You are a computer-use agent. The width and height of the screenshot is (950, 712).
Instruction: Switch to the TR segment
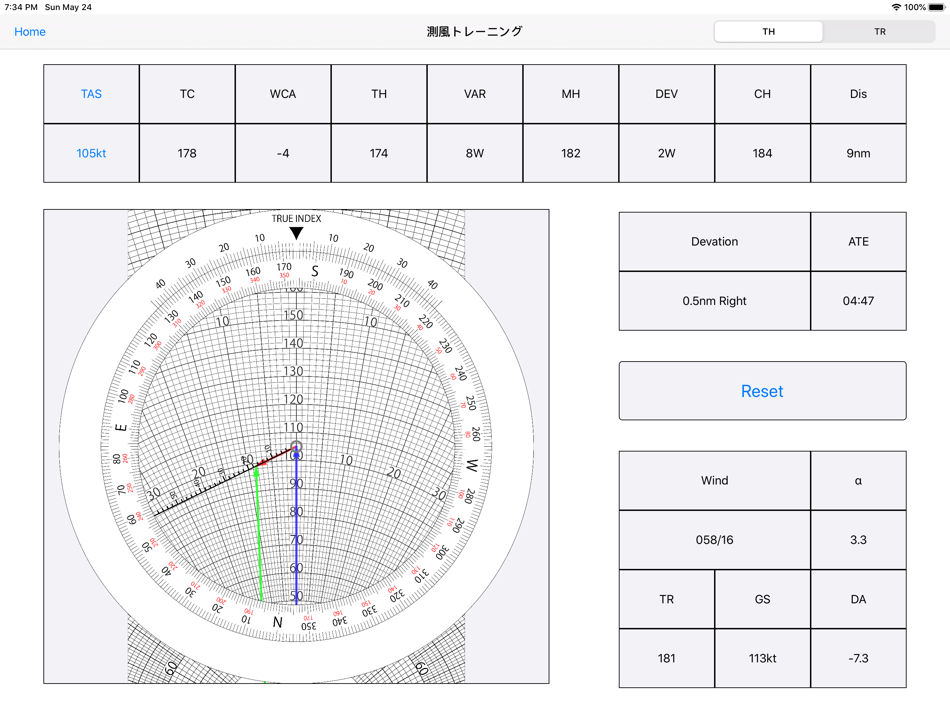point(880,32)
